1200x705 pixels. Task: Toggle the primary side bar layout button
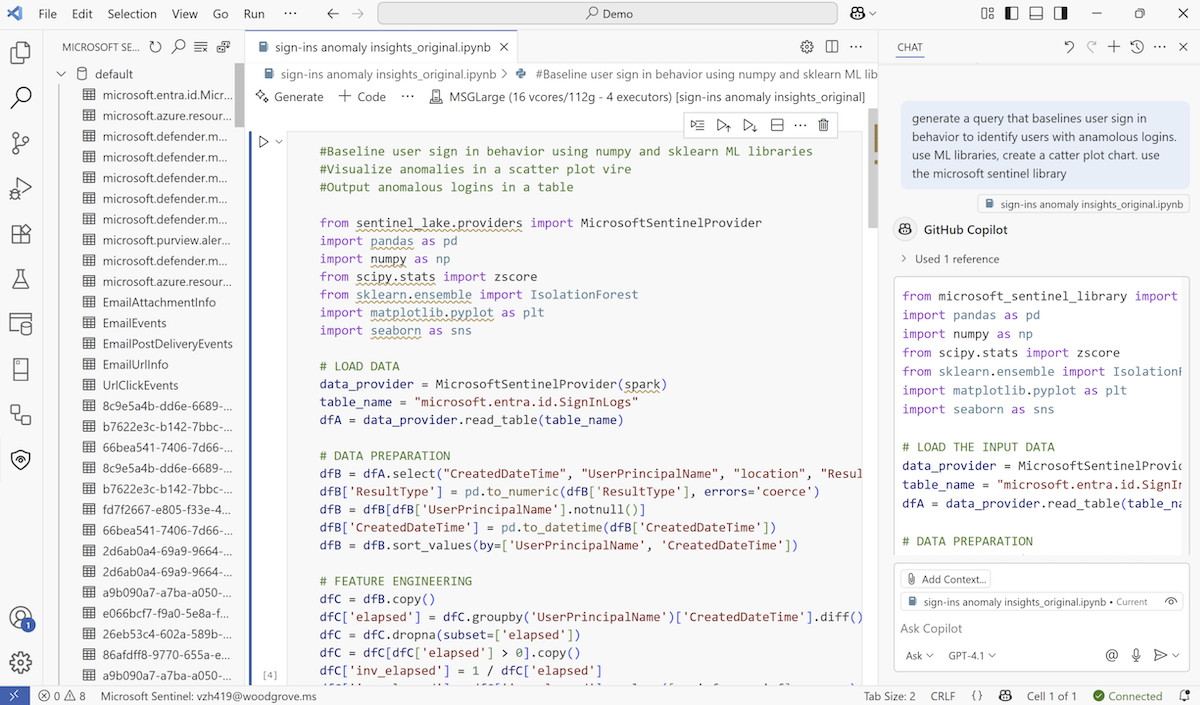(1012, 14)
